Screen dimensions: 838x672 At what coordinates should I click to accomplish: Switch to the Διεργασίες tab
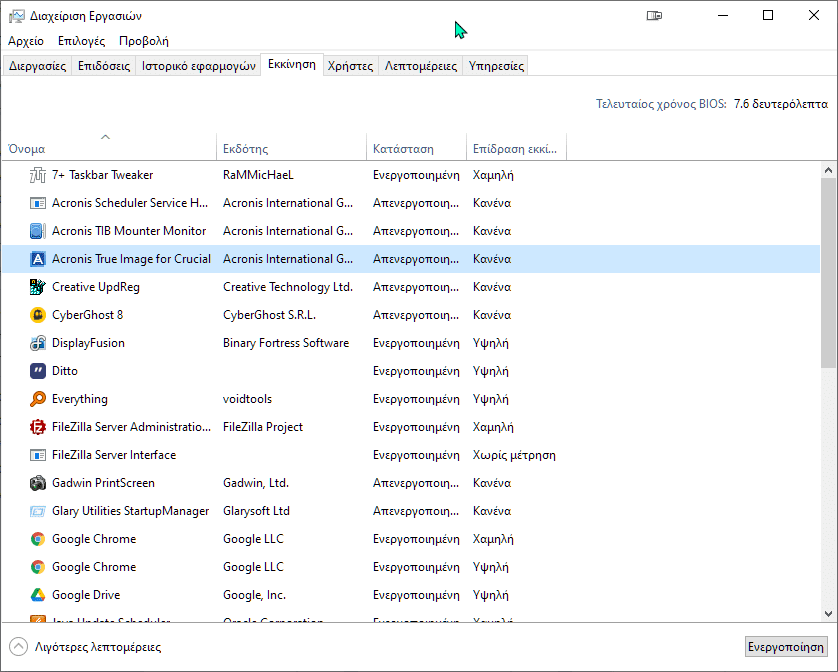tap(37, 66)
